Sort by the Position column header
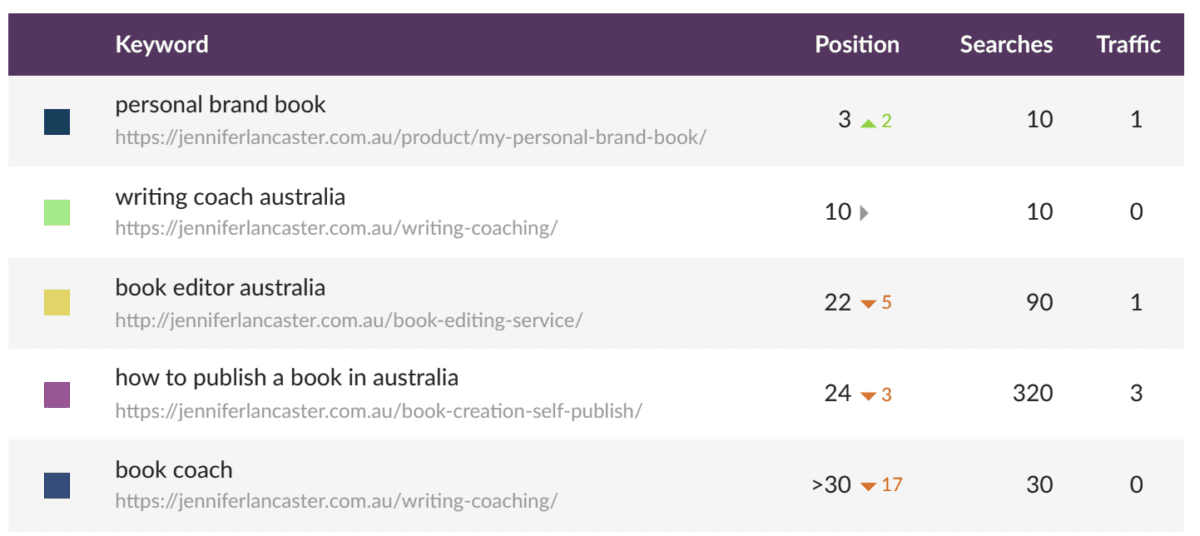 (x=856, y=45)
